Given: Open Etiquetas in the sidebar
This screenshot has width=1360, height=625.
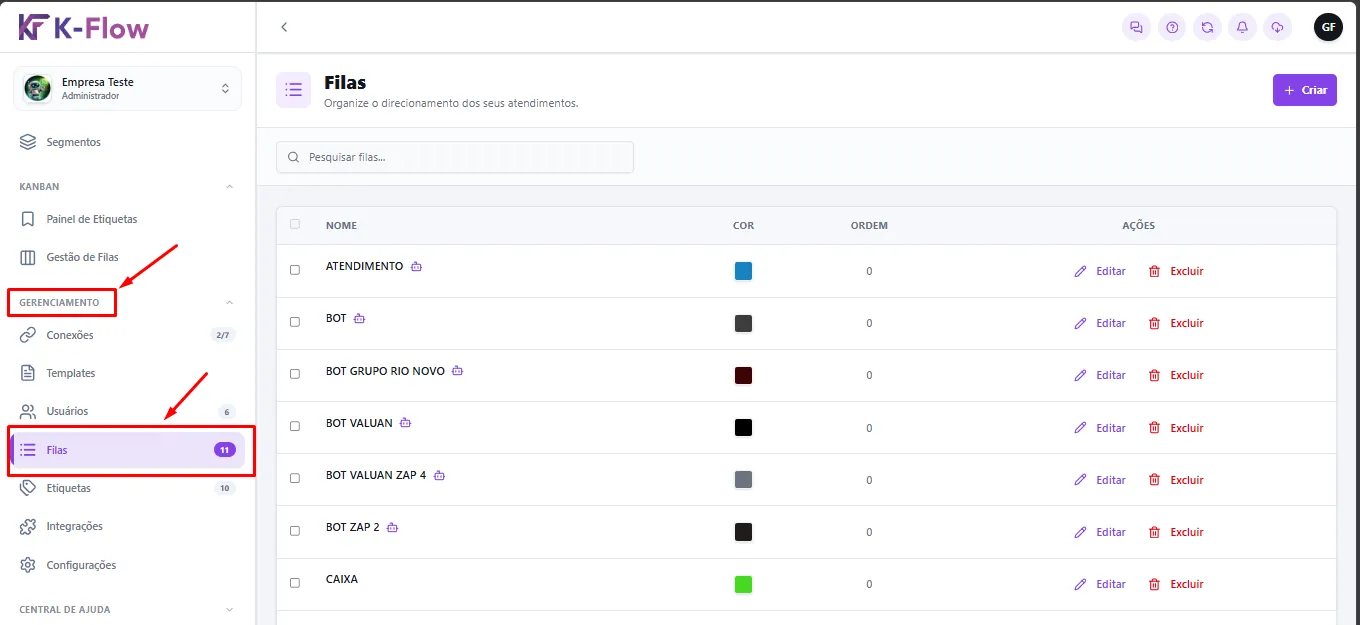Looking at the screenshot, I should [128, 488].
